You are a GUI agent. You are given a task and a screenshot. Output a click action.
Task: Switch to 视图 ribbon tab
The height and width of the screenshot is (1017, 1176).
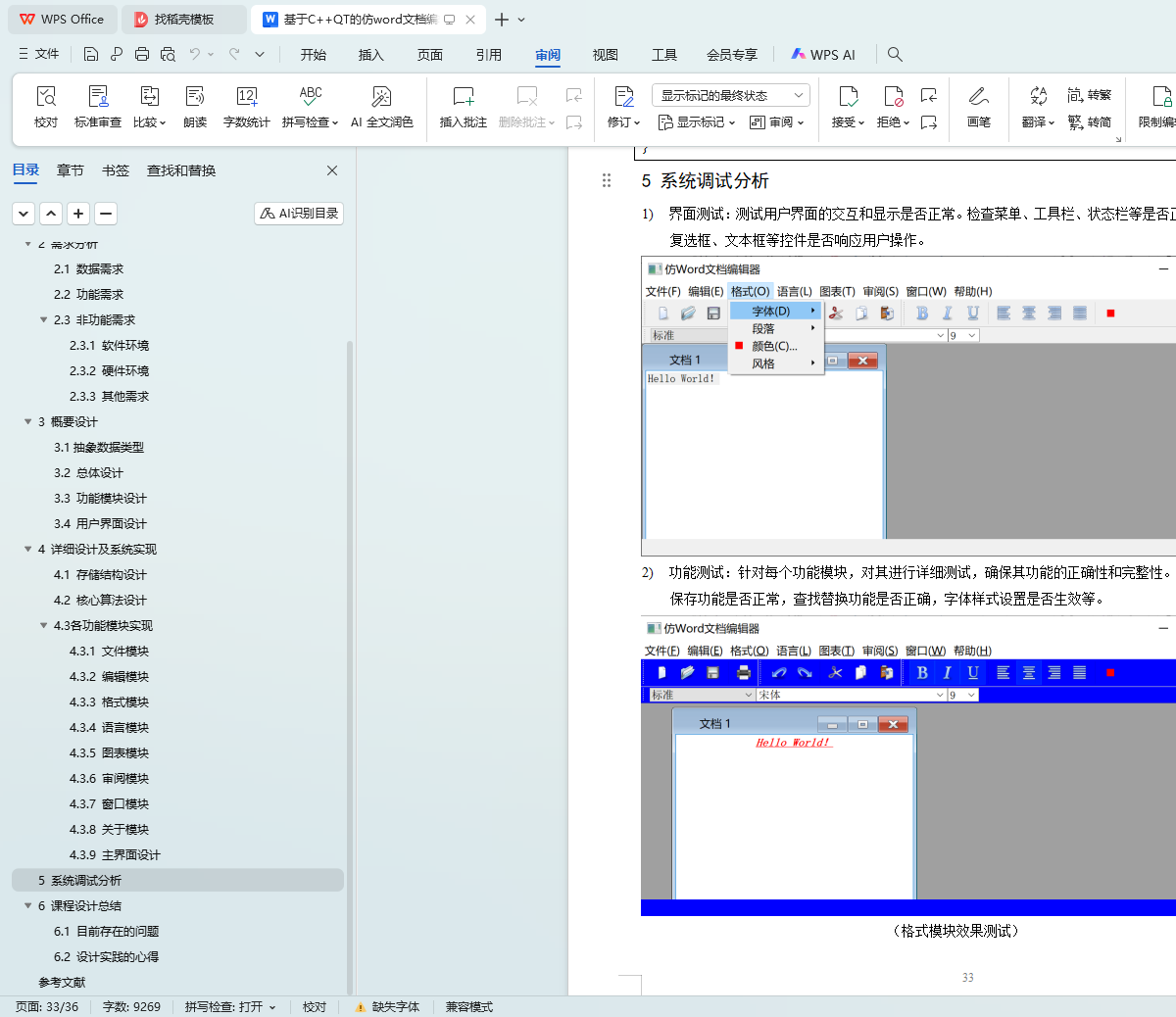pos(606,55)
